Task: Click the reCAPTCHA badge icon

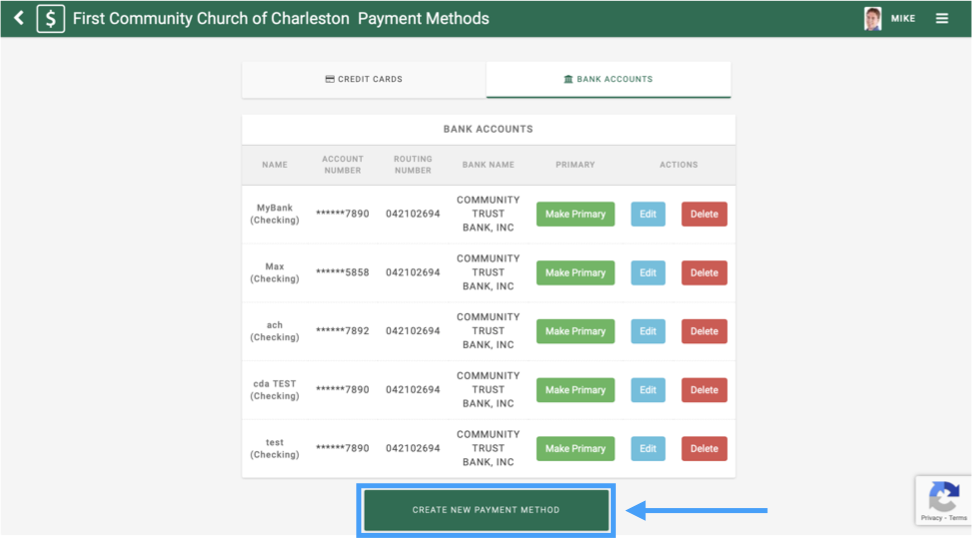Action: coord(944,496)
